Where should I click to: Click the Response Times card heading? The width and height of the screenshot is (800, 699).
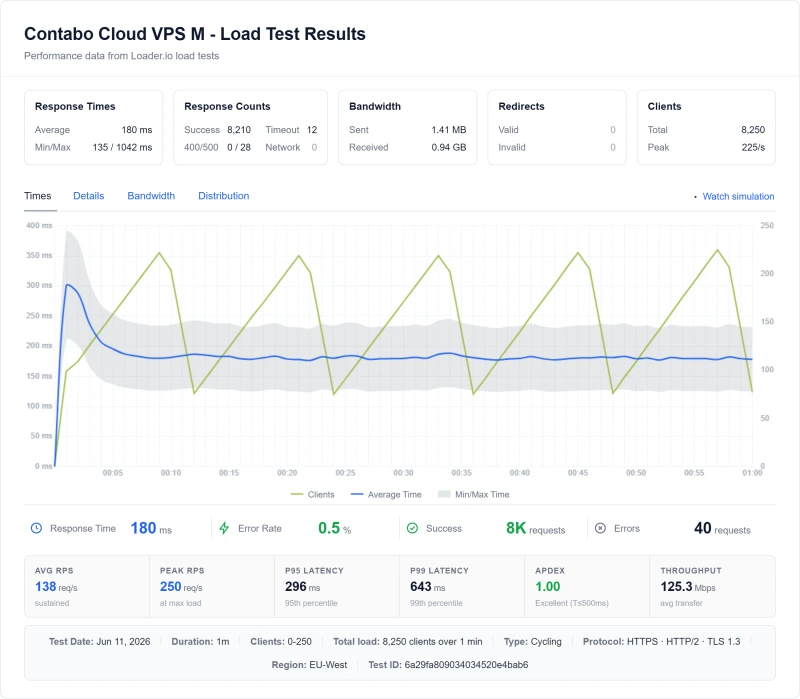click(x=75, y=106)
